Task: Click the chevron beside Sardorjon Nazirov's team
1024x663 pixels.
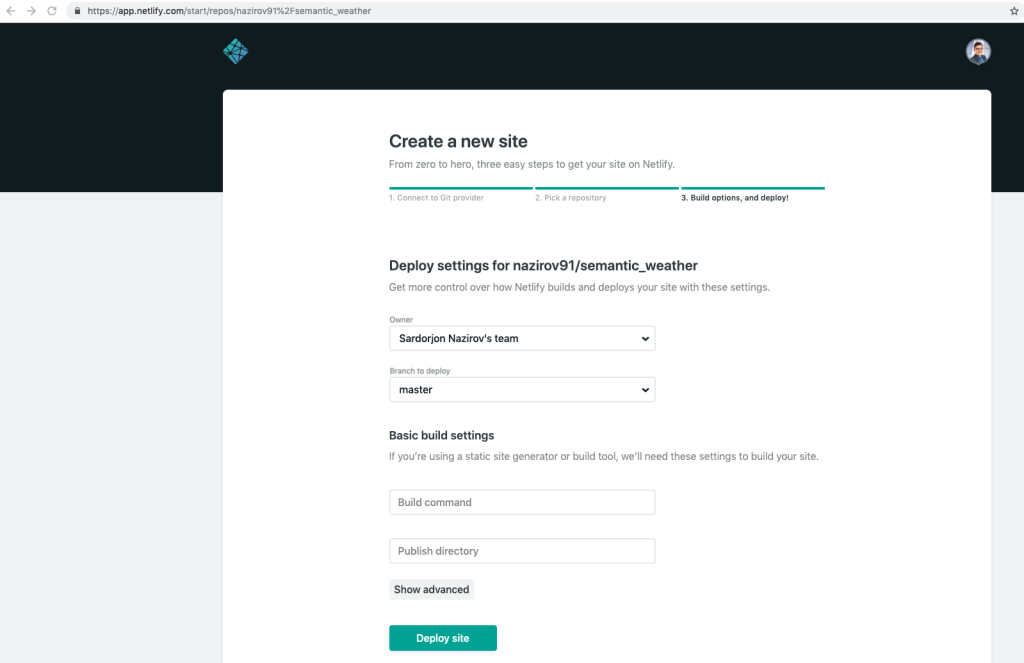Action: coord(646,338)
